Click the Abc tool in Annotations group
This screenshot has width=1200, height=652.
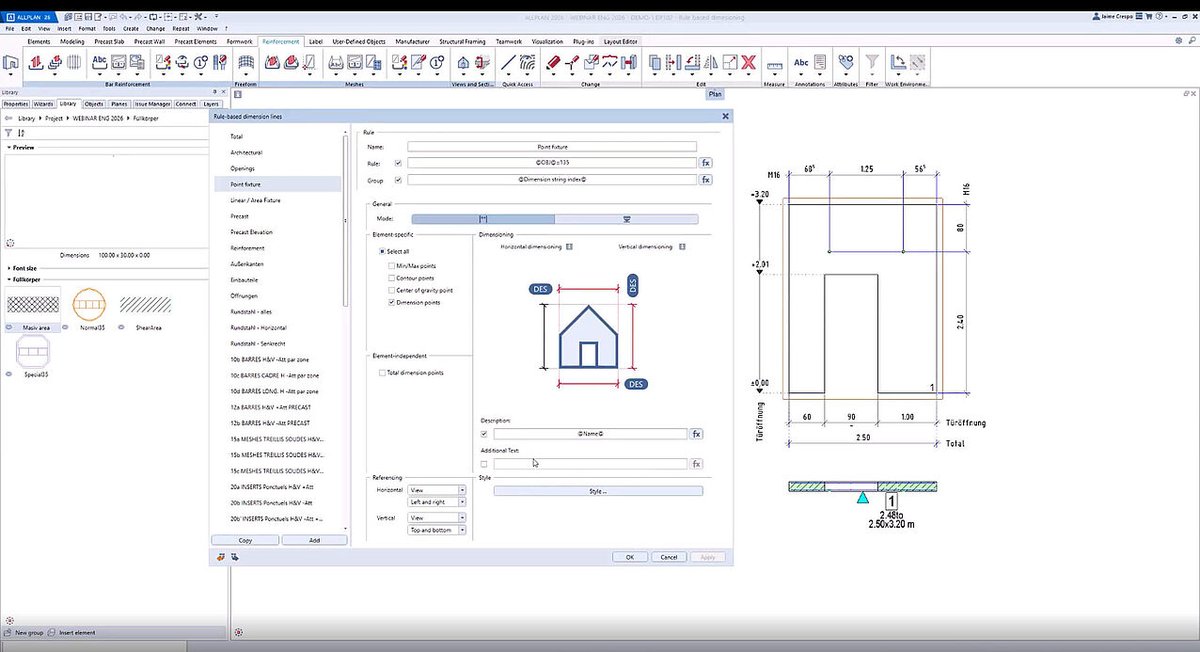tap(802, 62)
